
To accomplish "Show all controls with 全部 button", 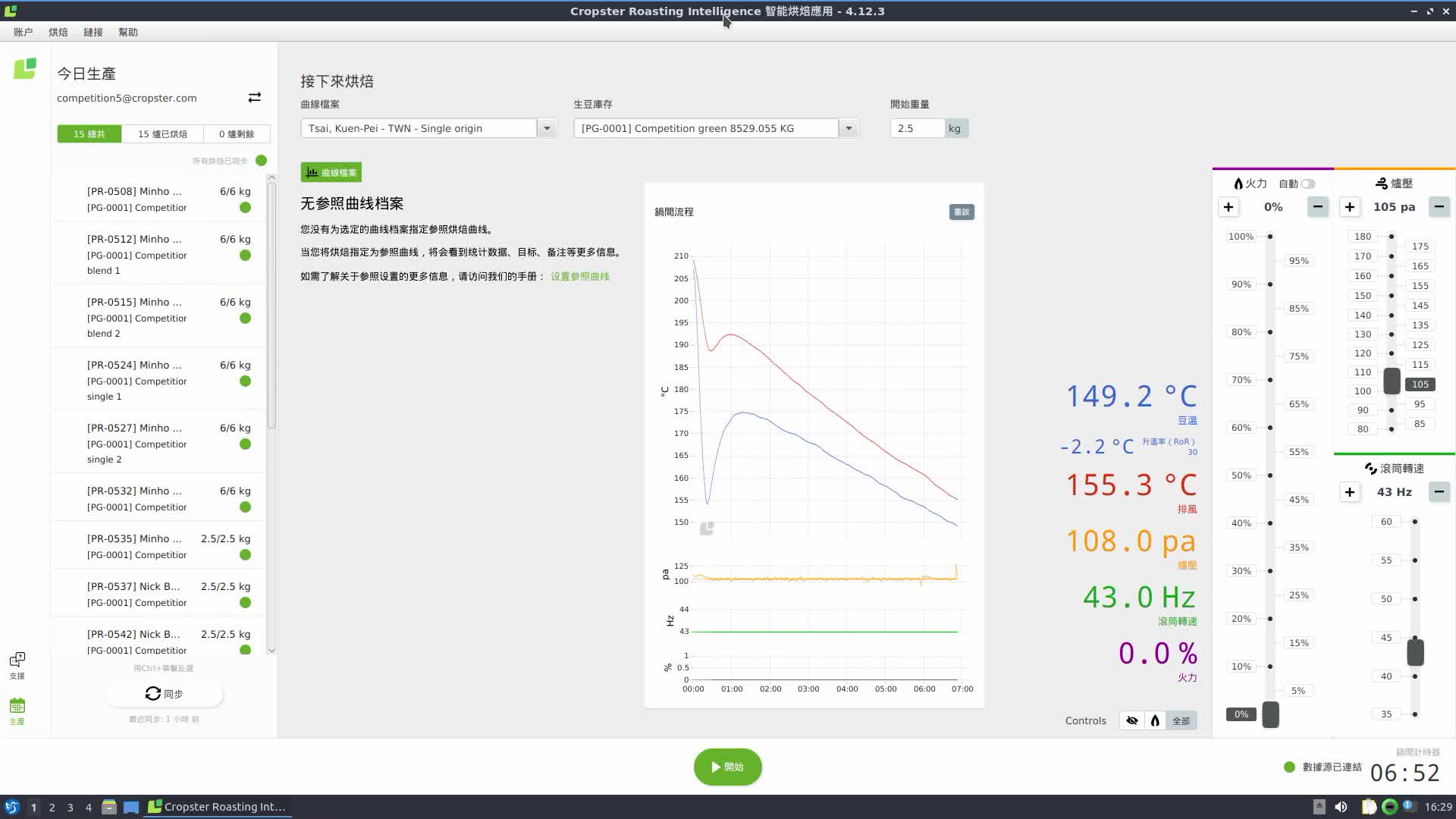I will 1181,720.
